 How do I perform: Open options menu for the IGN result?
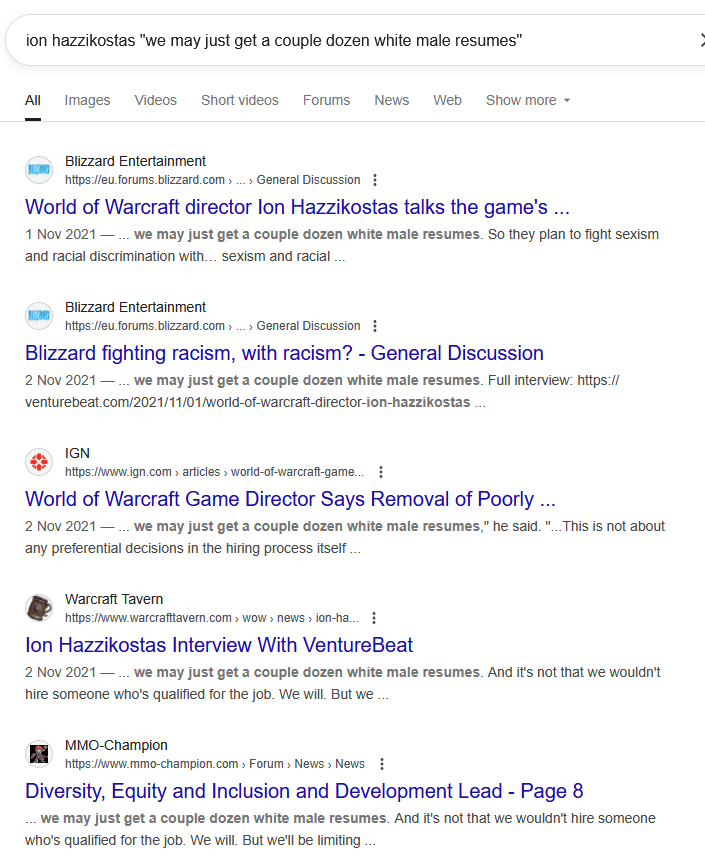pyautogui.click(x=381, y=472)
